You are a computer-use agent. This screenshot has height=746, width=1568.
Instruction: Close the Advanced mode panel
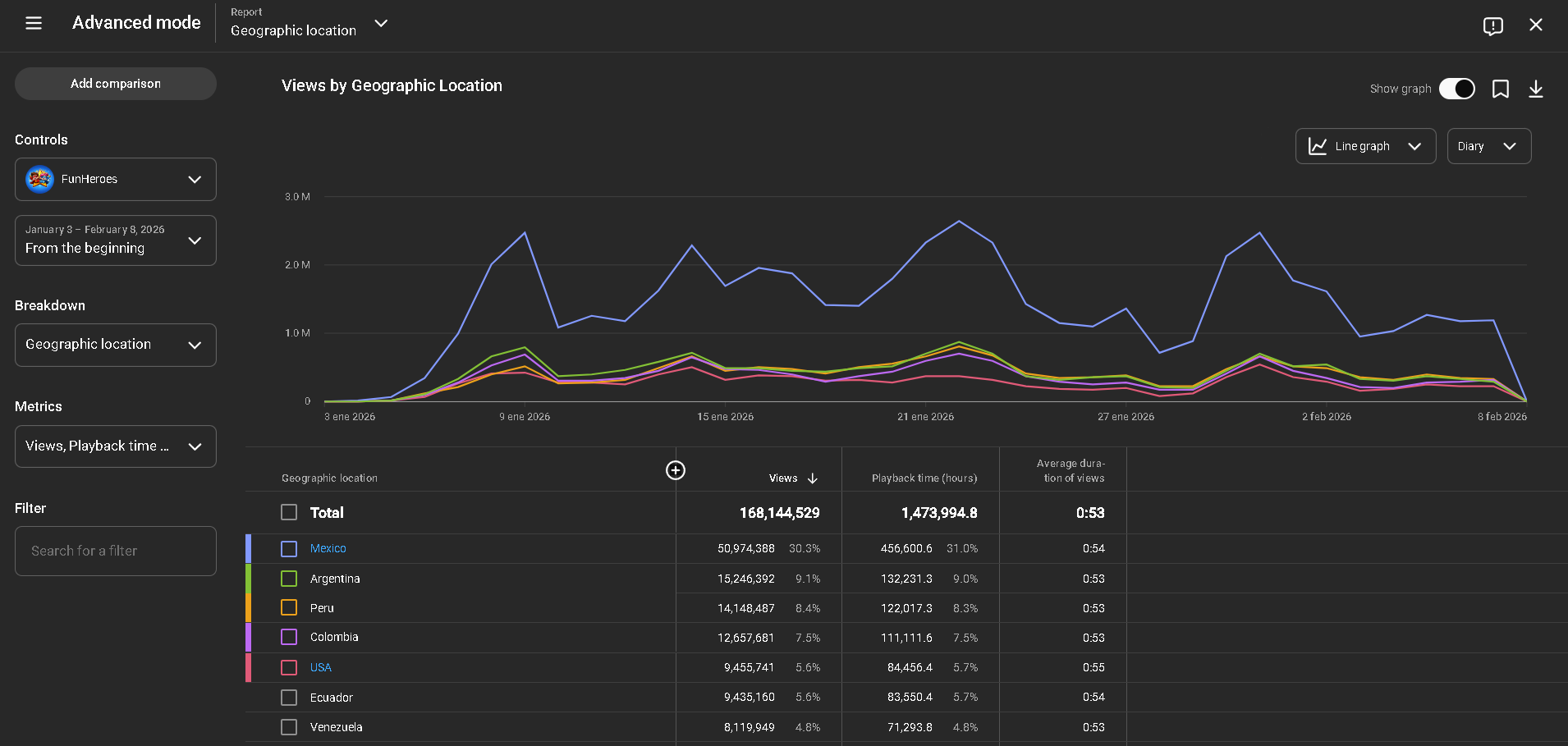(1535, 25)
